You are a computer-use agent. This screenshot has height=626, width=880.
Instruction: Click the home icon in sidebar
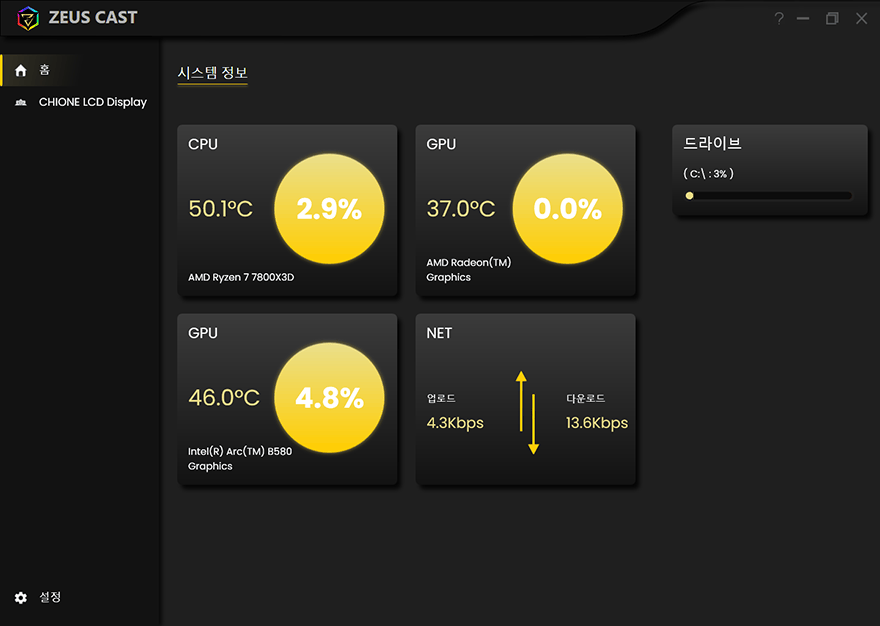[21, 70]
